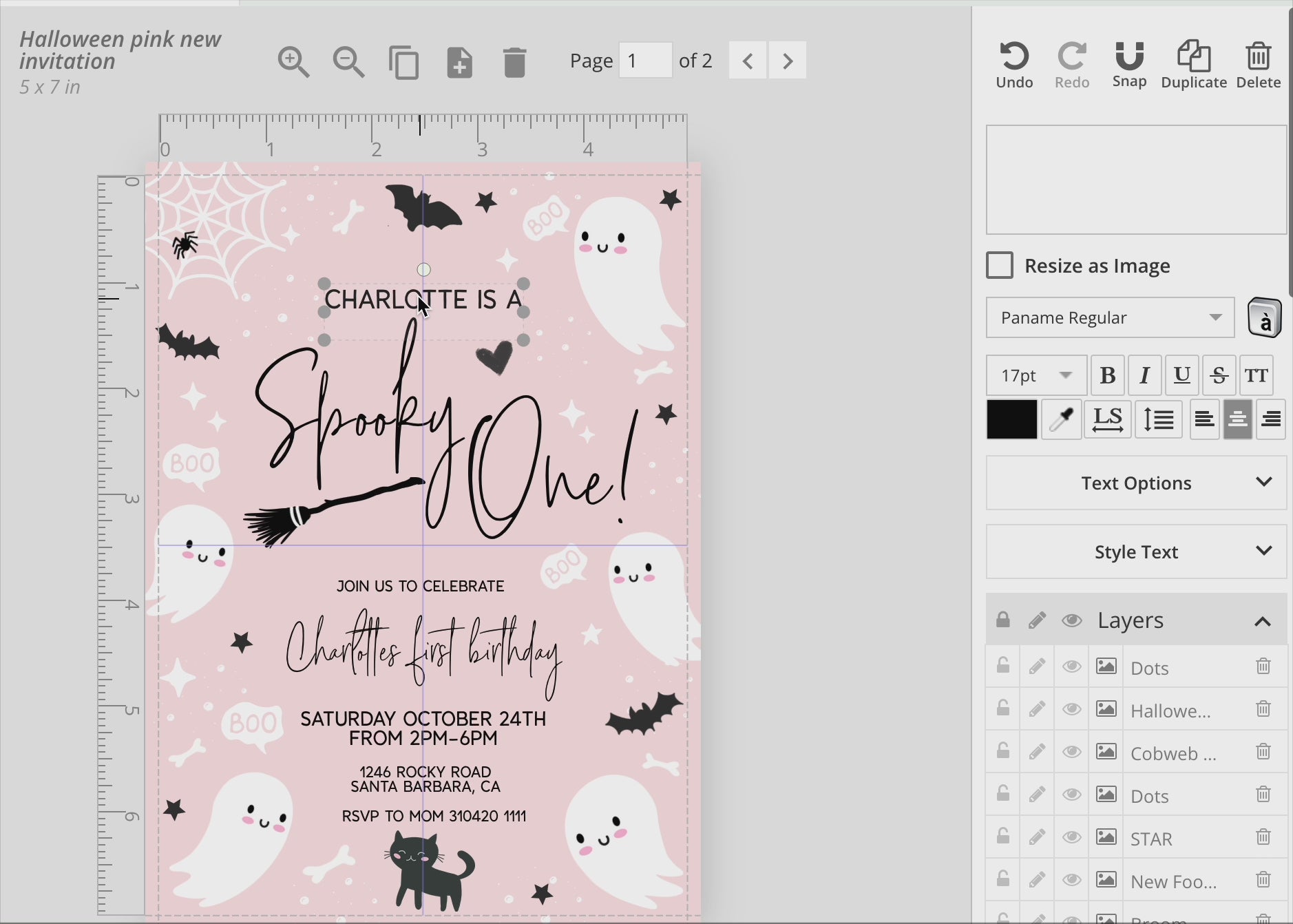Open letter spacing LS tool
This screenshot has width=1293, height=924.
click(x=1107, y=419)
